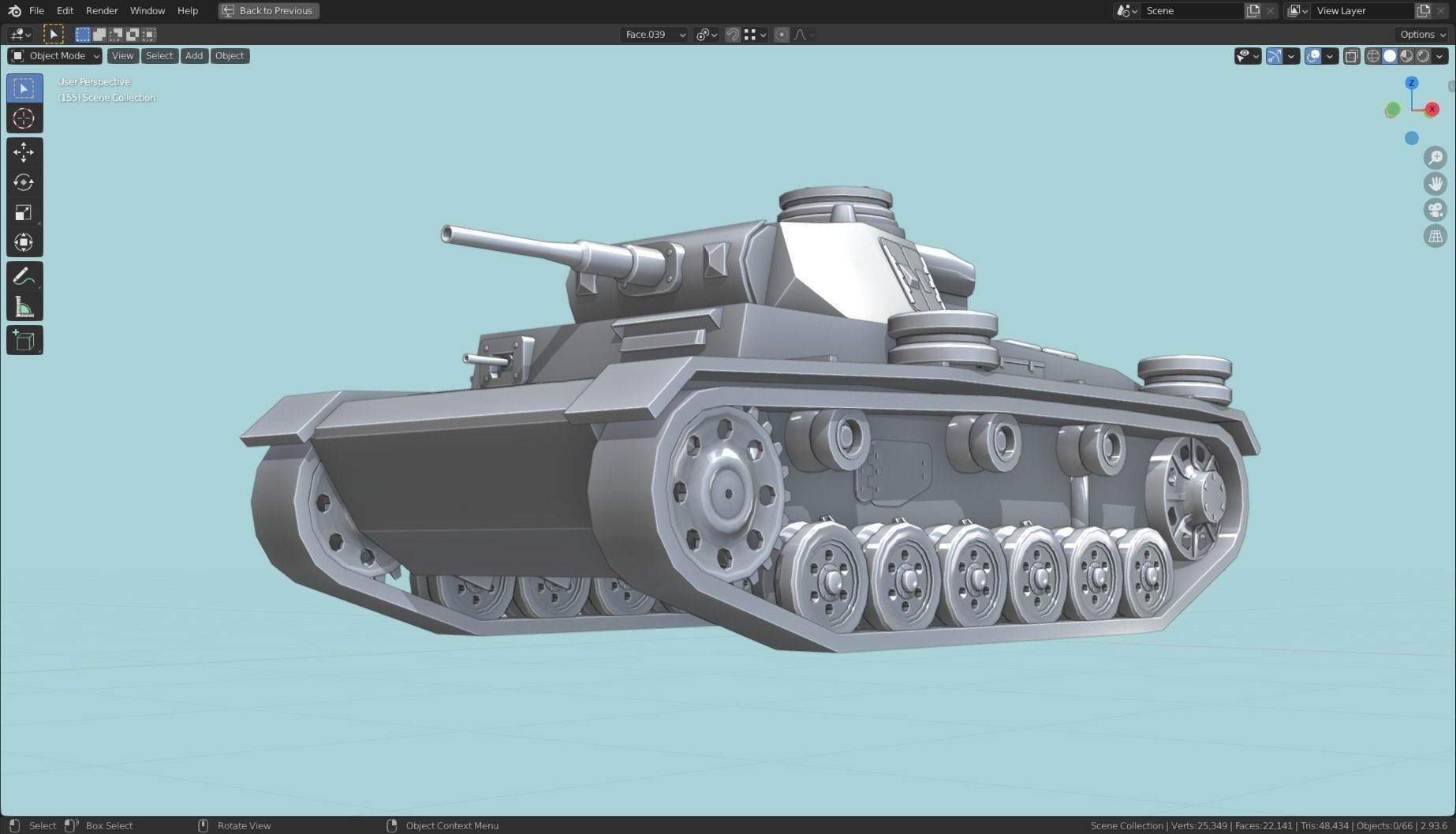Open the Render menu

tap(102, 10)
